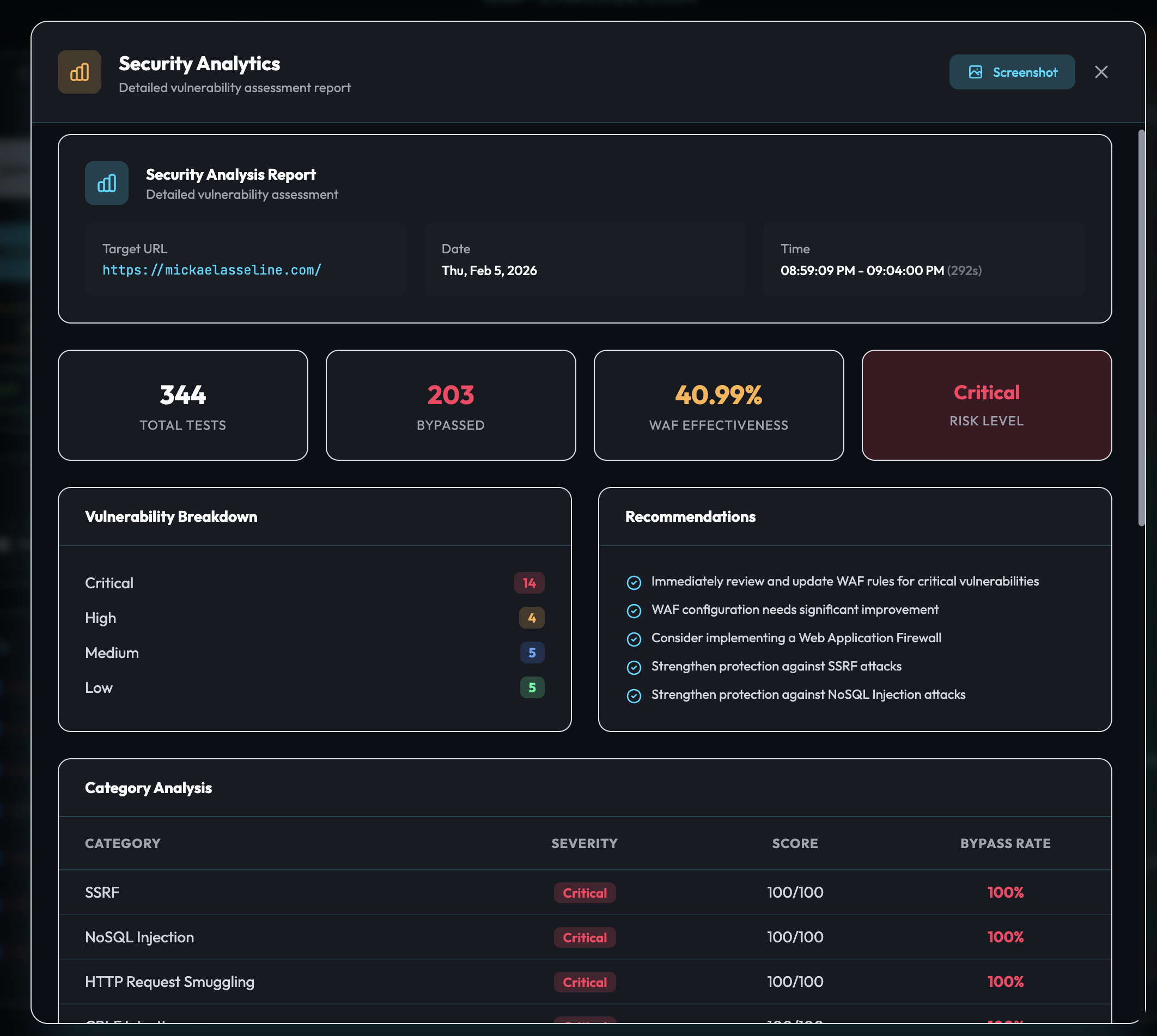Select the 40.99% WAF Effectiveness card
Image resolution: width=1157 pixels, height=1036 pixels.
point(718,405)
